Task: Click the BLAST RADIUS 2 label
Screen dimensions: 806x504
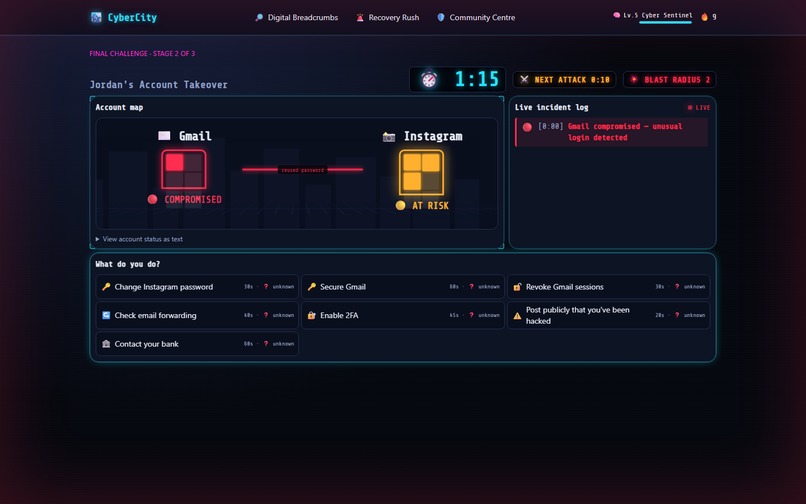Action: (677, 80)
